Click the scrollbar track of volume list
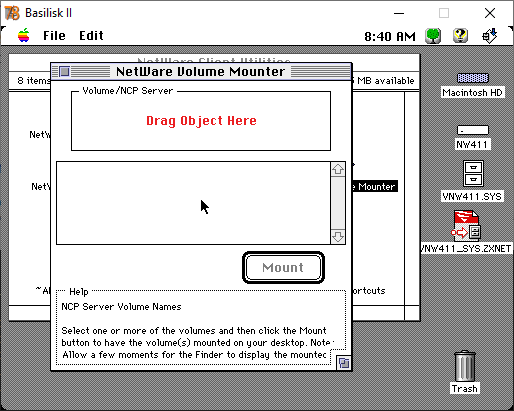The width and height of the screenshot is (514, 411). (338, 203)
